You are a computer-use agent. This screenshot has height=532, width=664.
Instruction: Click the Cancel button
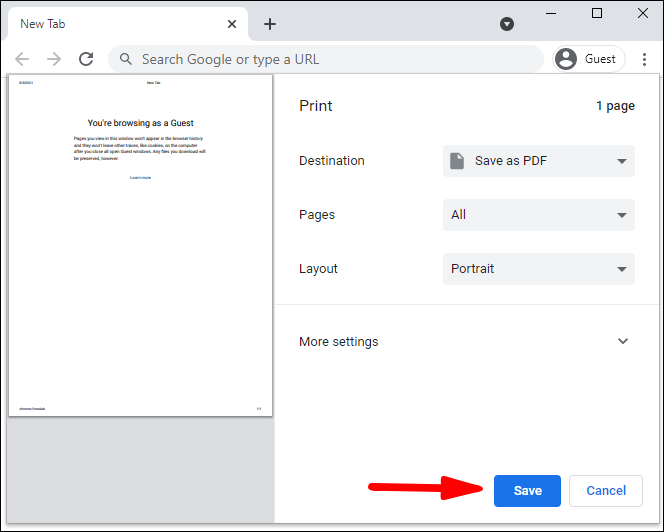606,490
